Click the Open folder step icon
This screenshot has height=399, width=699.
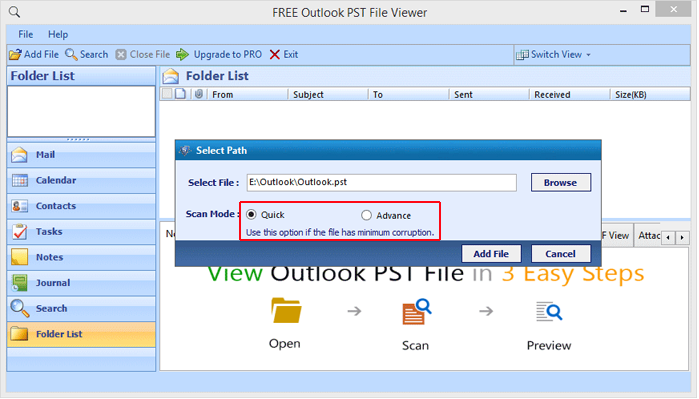[286, 310]
